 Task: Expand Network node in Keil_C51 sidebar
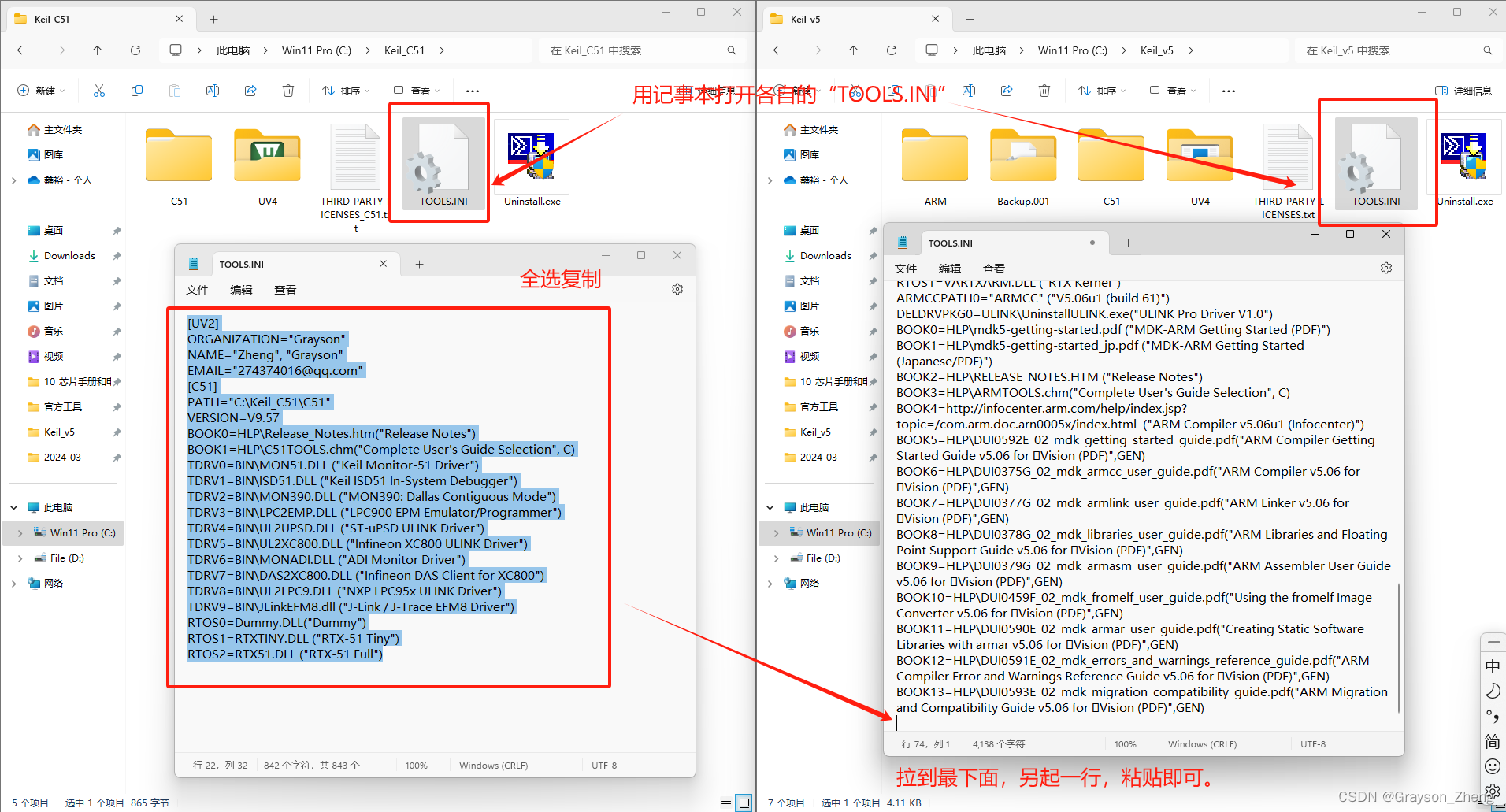click(x=14, y=584)
